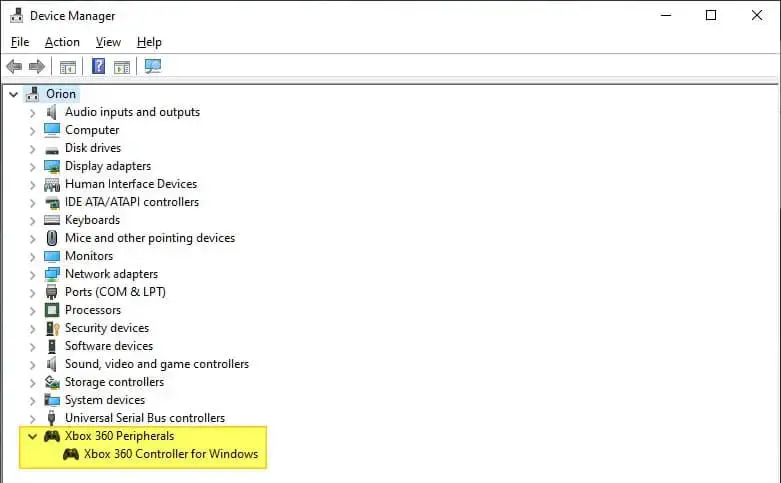The height and width of the screenshot is (483, 781).
Task: Click the Forward arrow toolbar icon
Action: click(x=37, y=66)
